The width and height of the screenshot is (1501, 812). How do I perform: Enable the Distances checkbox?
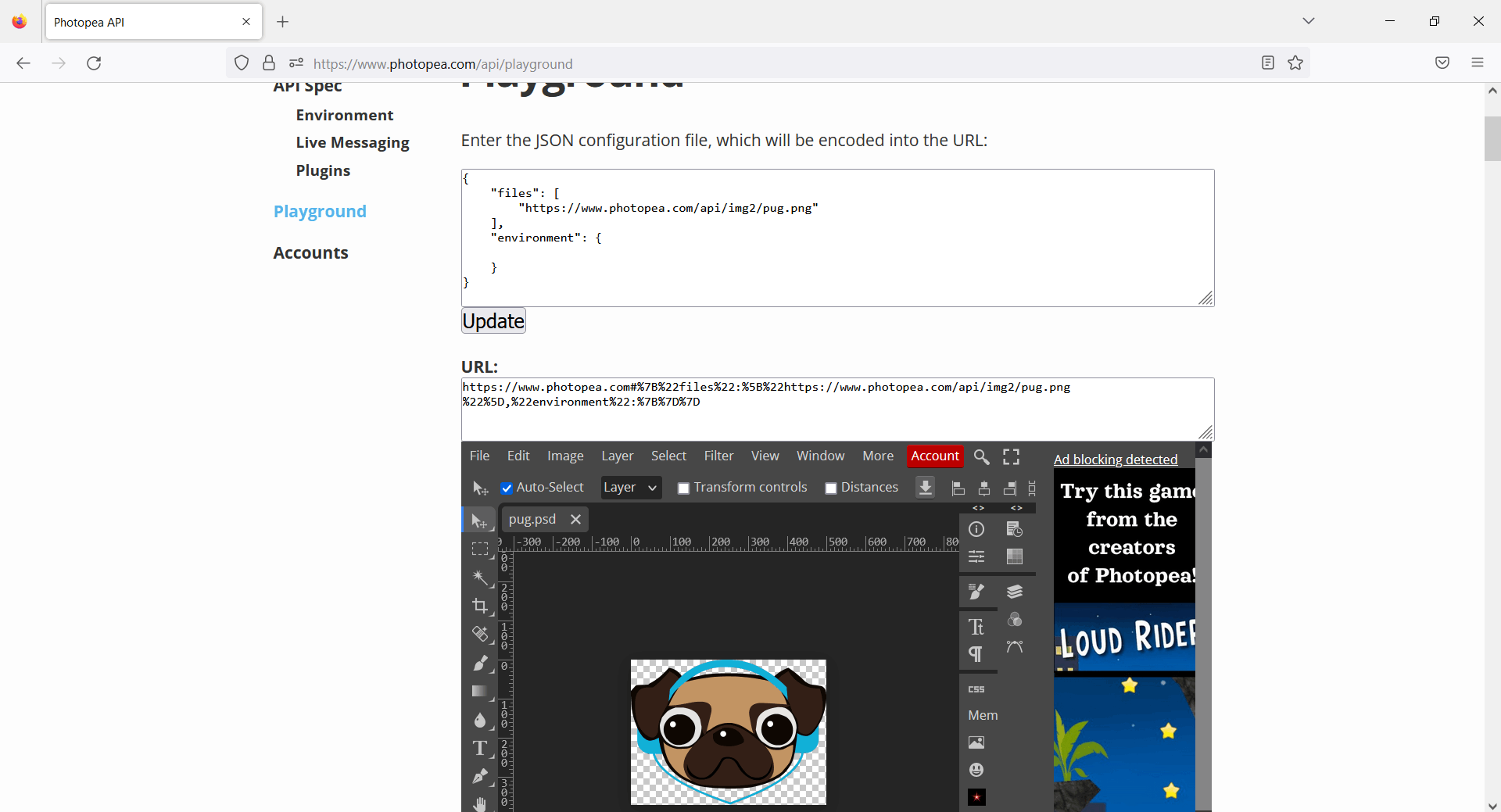[x=831, y=488]
